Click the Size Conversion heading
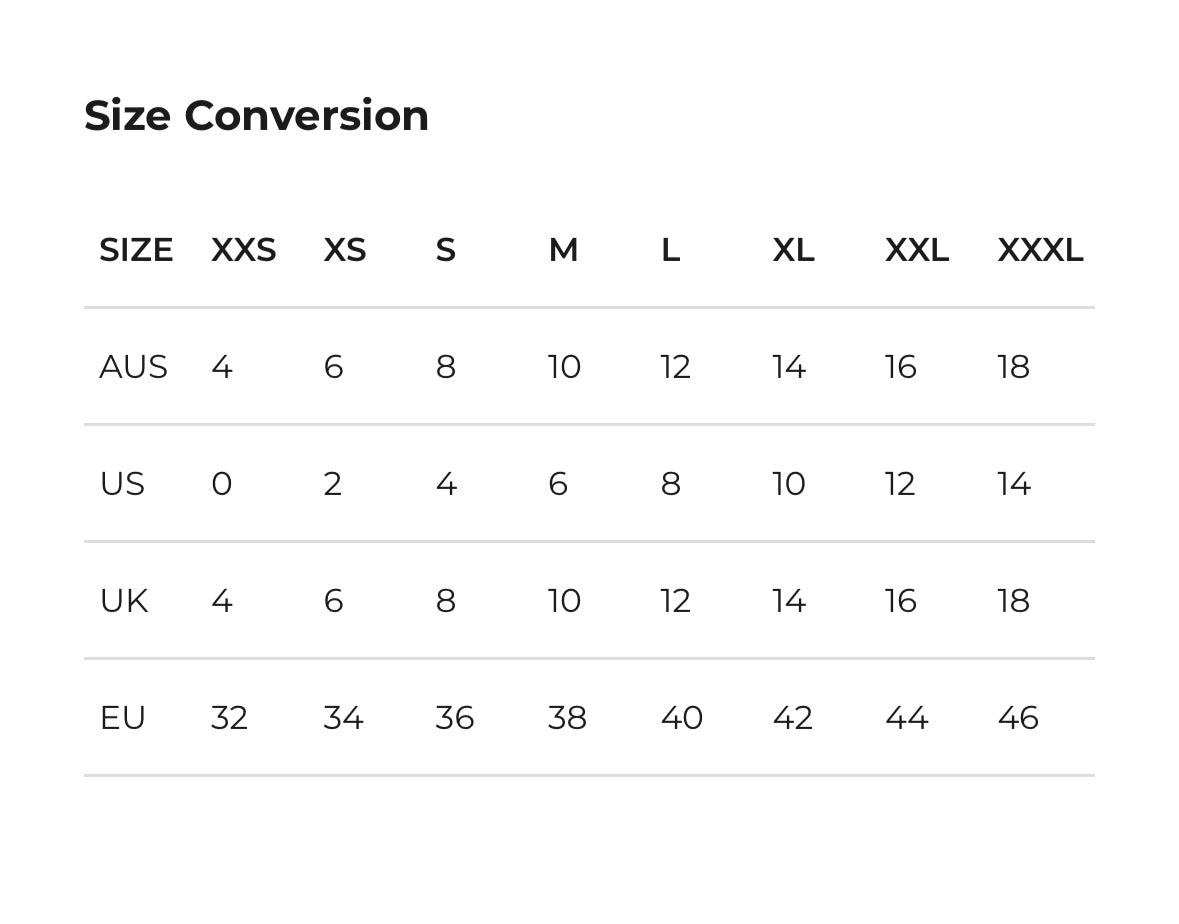 click(256, 116)
